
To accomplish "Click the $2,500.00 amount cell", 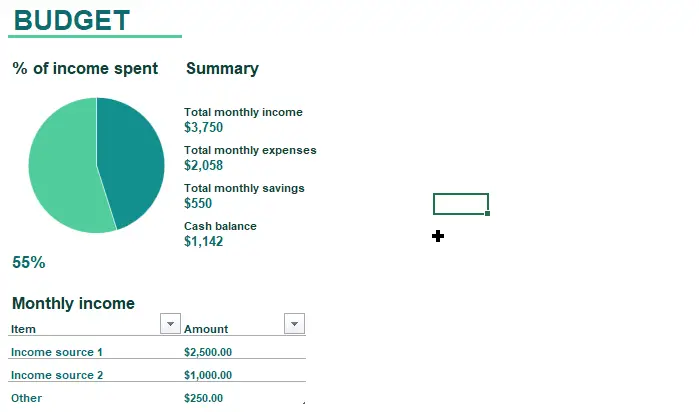I will [x=208, y=352].
